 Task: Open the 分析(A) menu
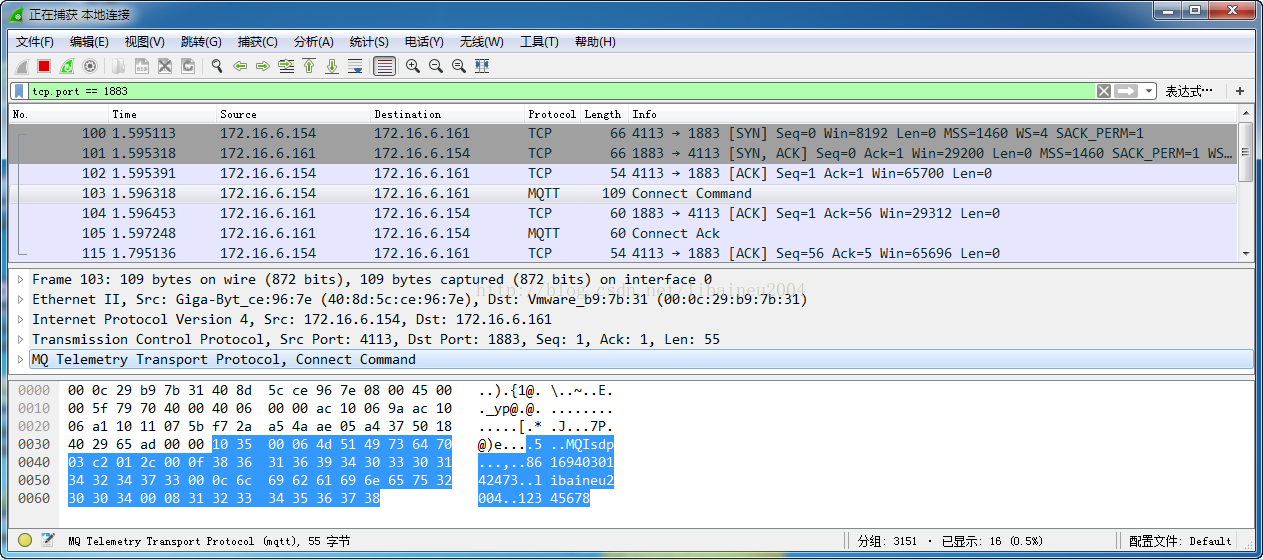pyautogui.click(x=313, y=42)
